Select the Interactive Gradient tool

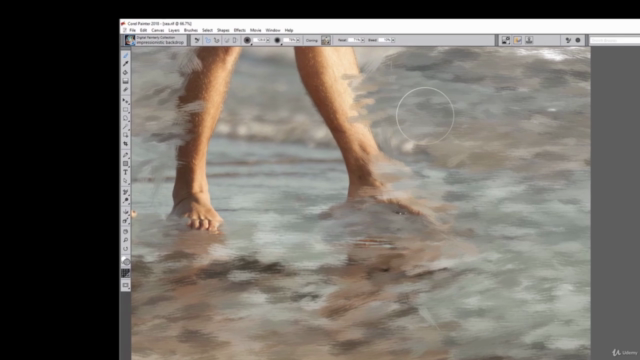coord(125,81)
